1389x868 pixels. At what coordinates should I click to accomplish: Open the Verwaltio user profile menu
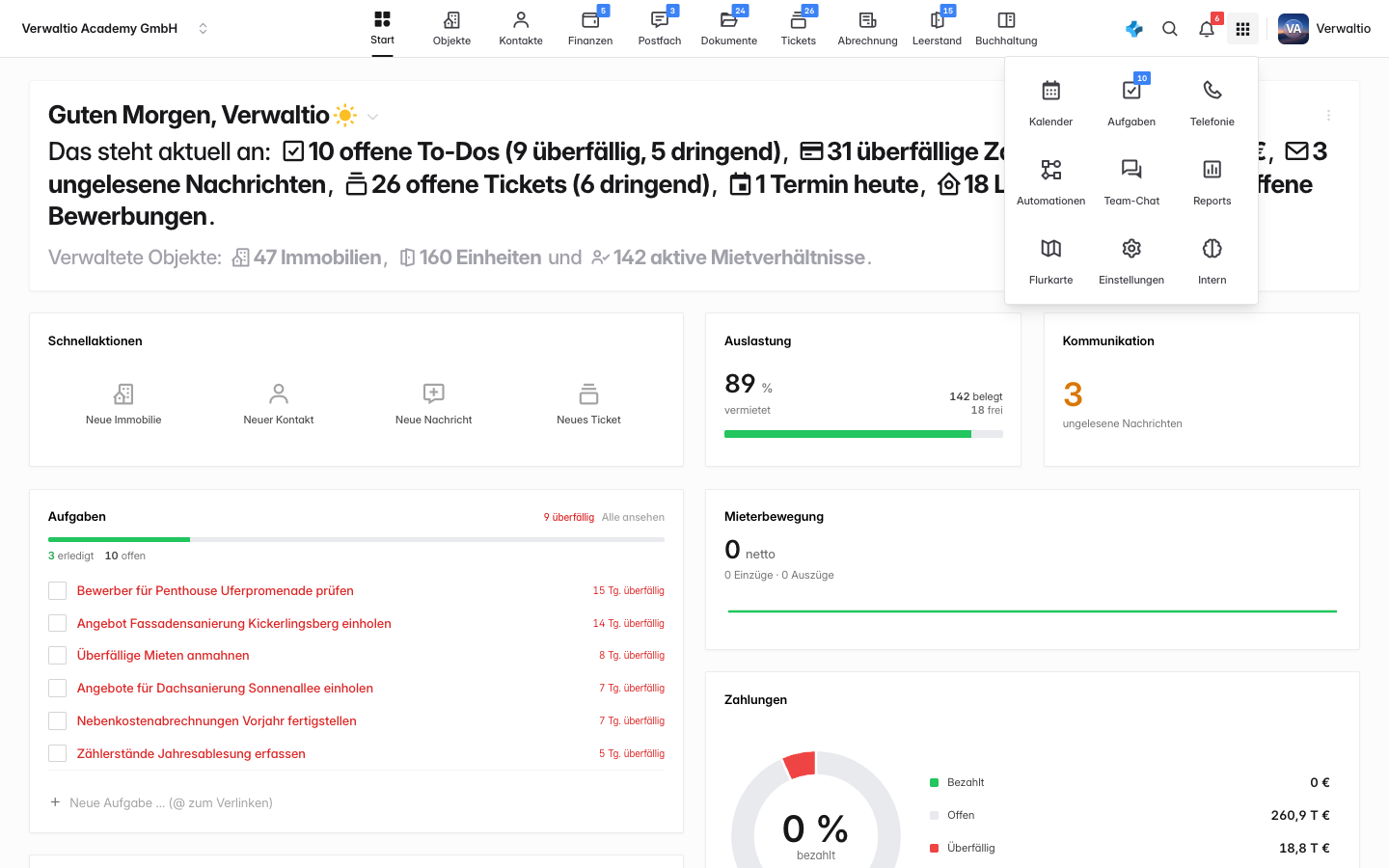[x=1324, y=29]
